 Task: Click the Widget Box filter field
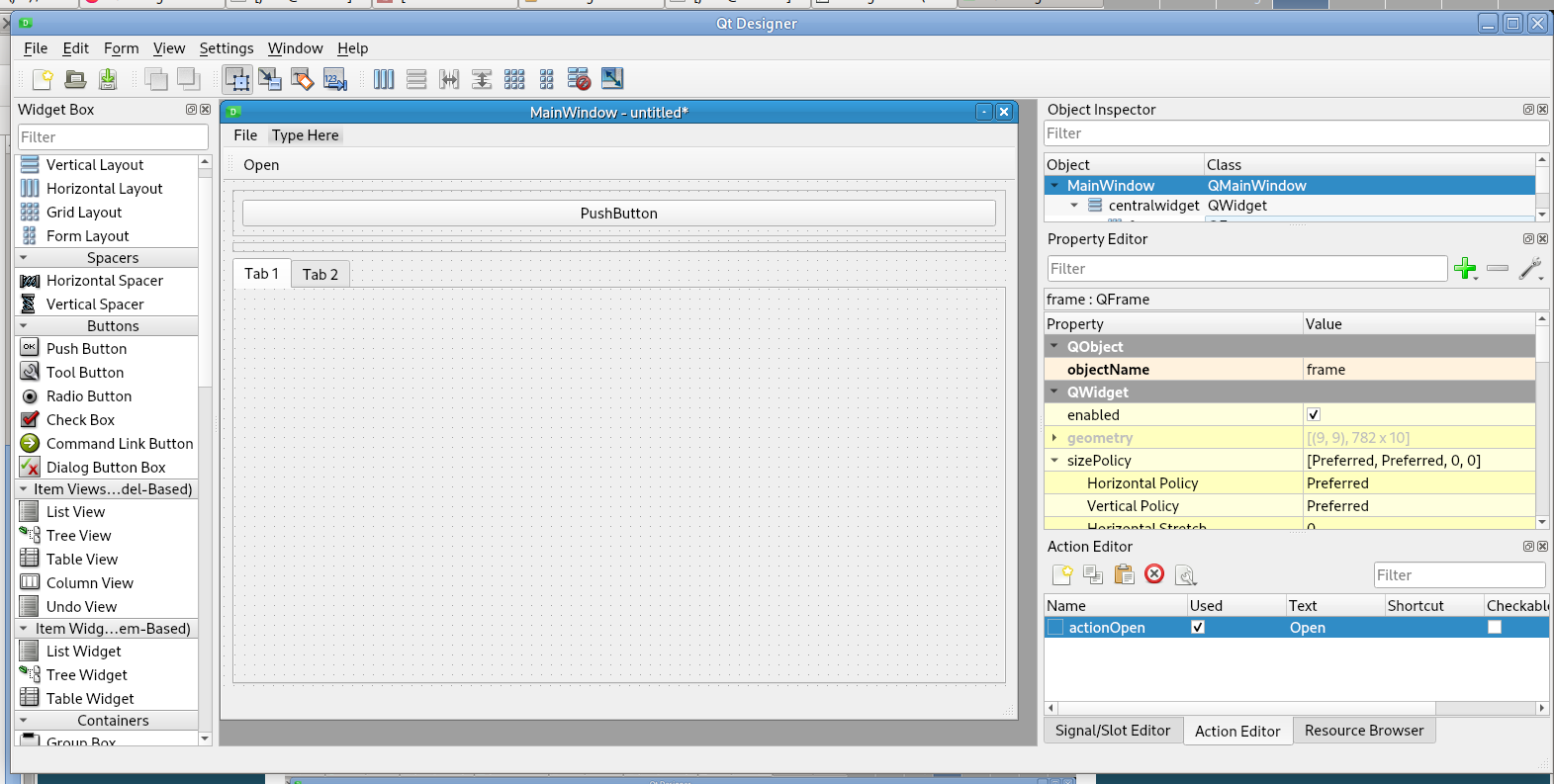click(113, 137)
